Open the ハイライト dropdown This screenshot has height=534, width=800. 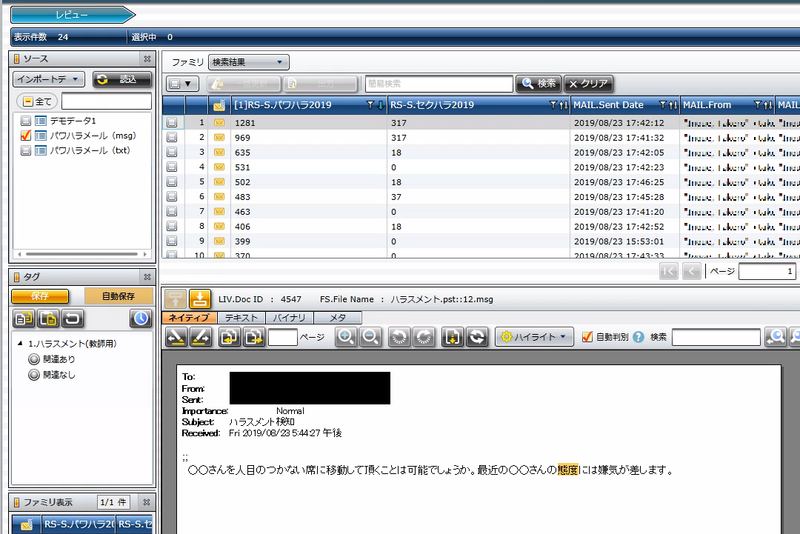pyautogui.click(x=534, y=337)
